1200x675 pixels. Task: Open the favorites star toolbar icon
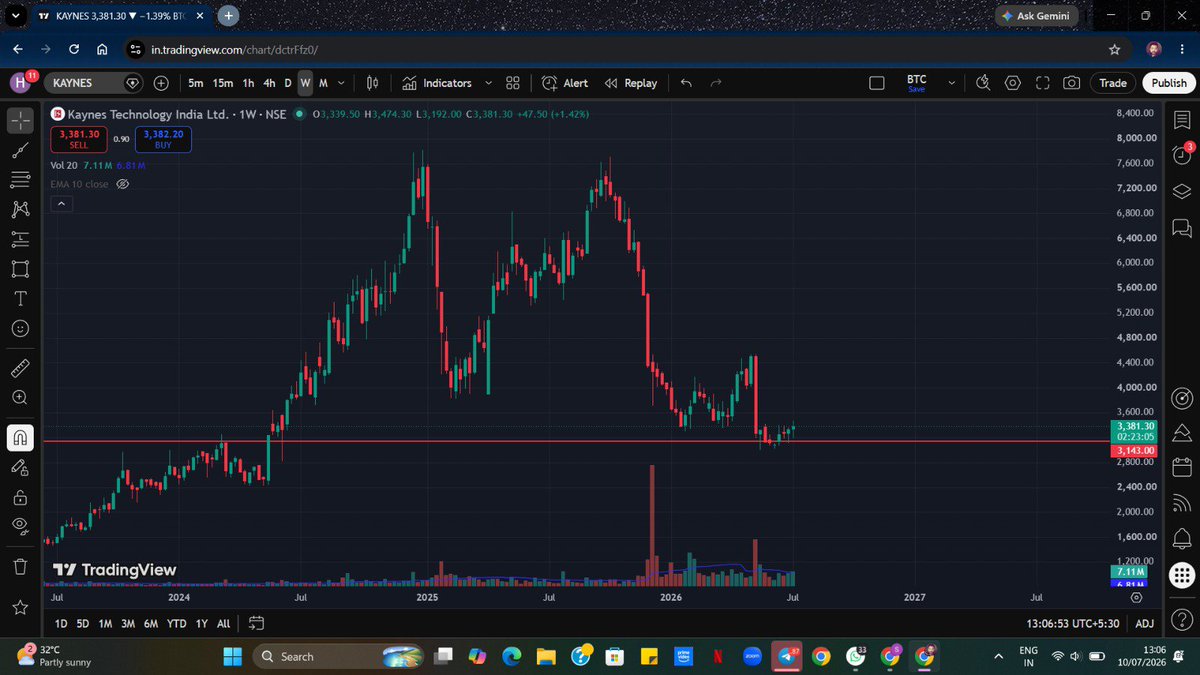[20, 607]
